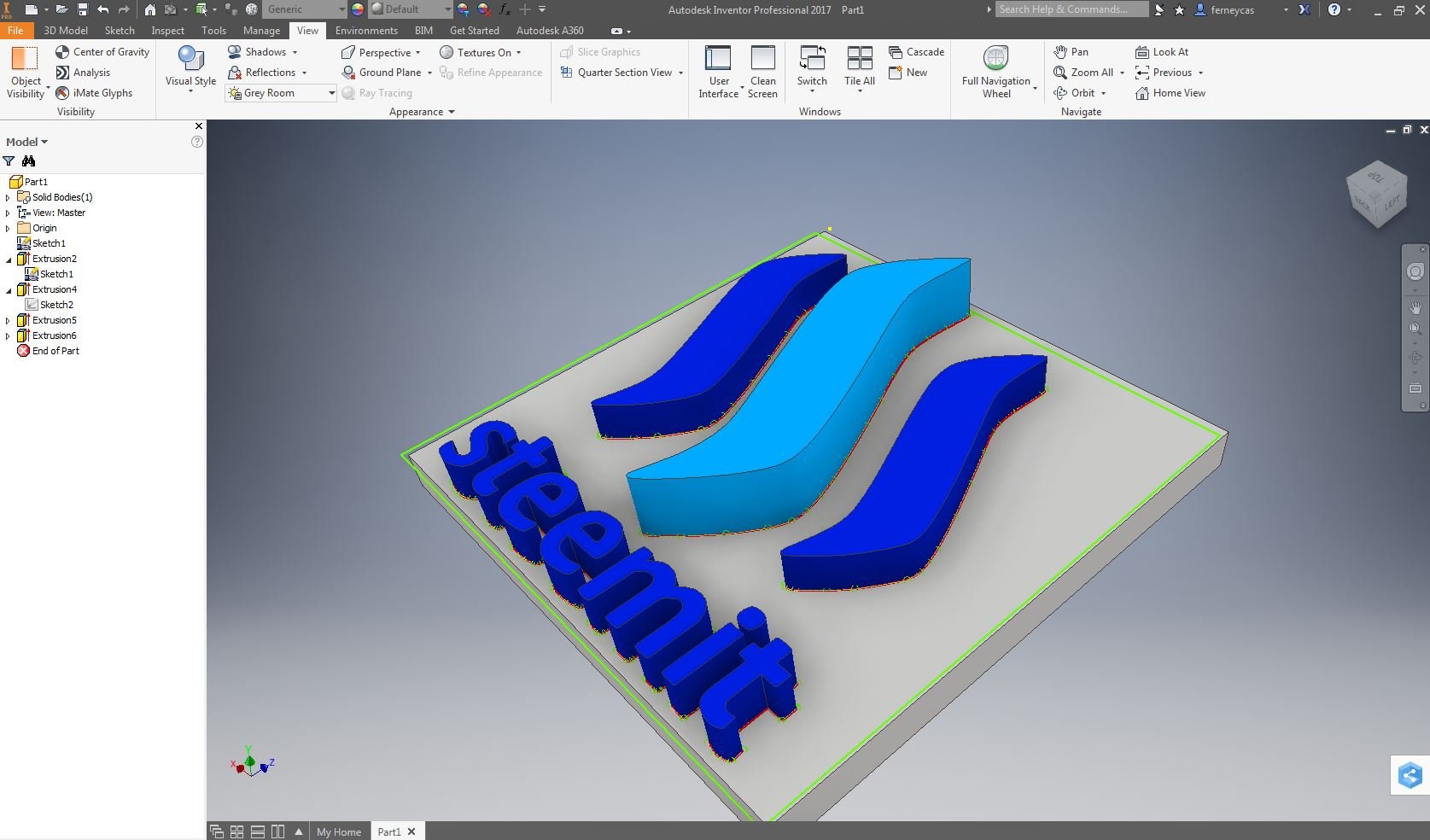The height and width of the screenshot is (840, 1430).
Task: Switch to the 3D Model tab
Action: coord(66,30)
